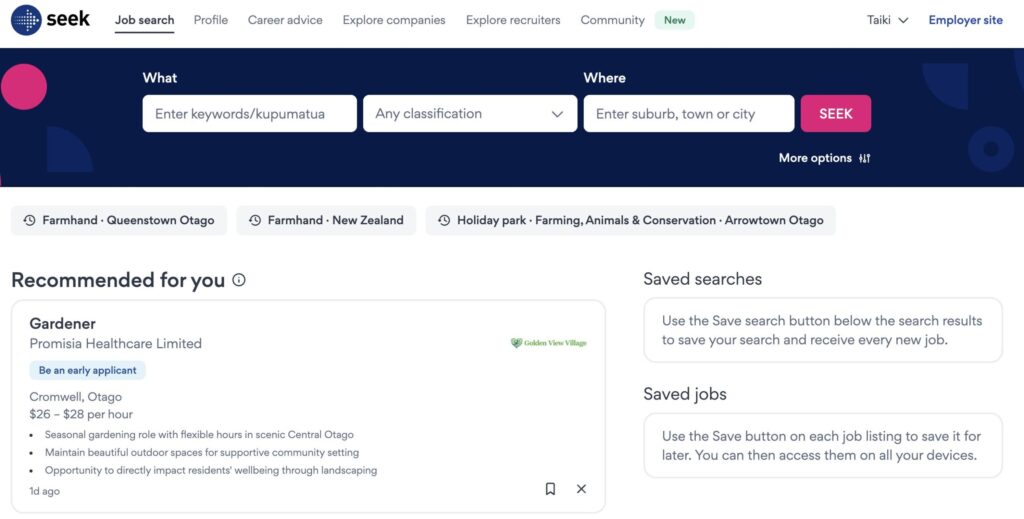
Task: Go to Employer site link
Action: click(965, 20)
